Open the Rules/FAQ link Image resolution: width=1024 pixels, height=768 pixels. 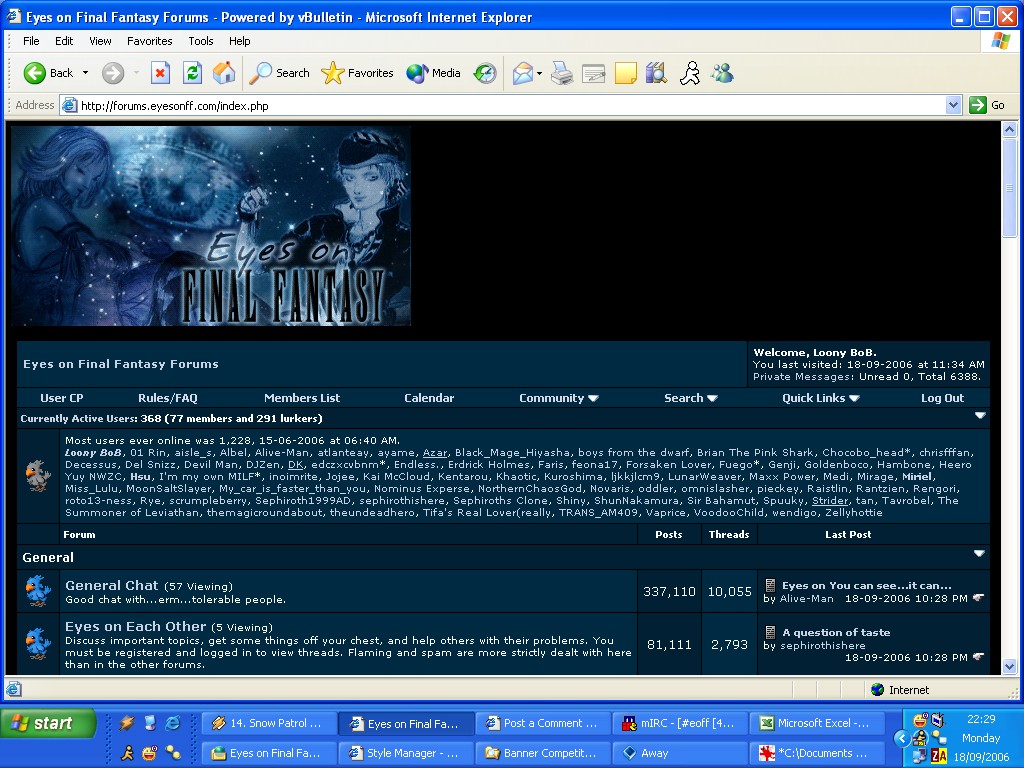pyautogui.click(x=168, y=398)
